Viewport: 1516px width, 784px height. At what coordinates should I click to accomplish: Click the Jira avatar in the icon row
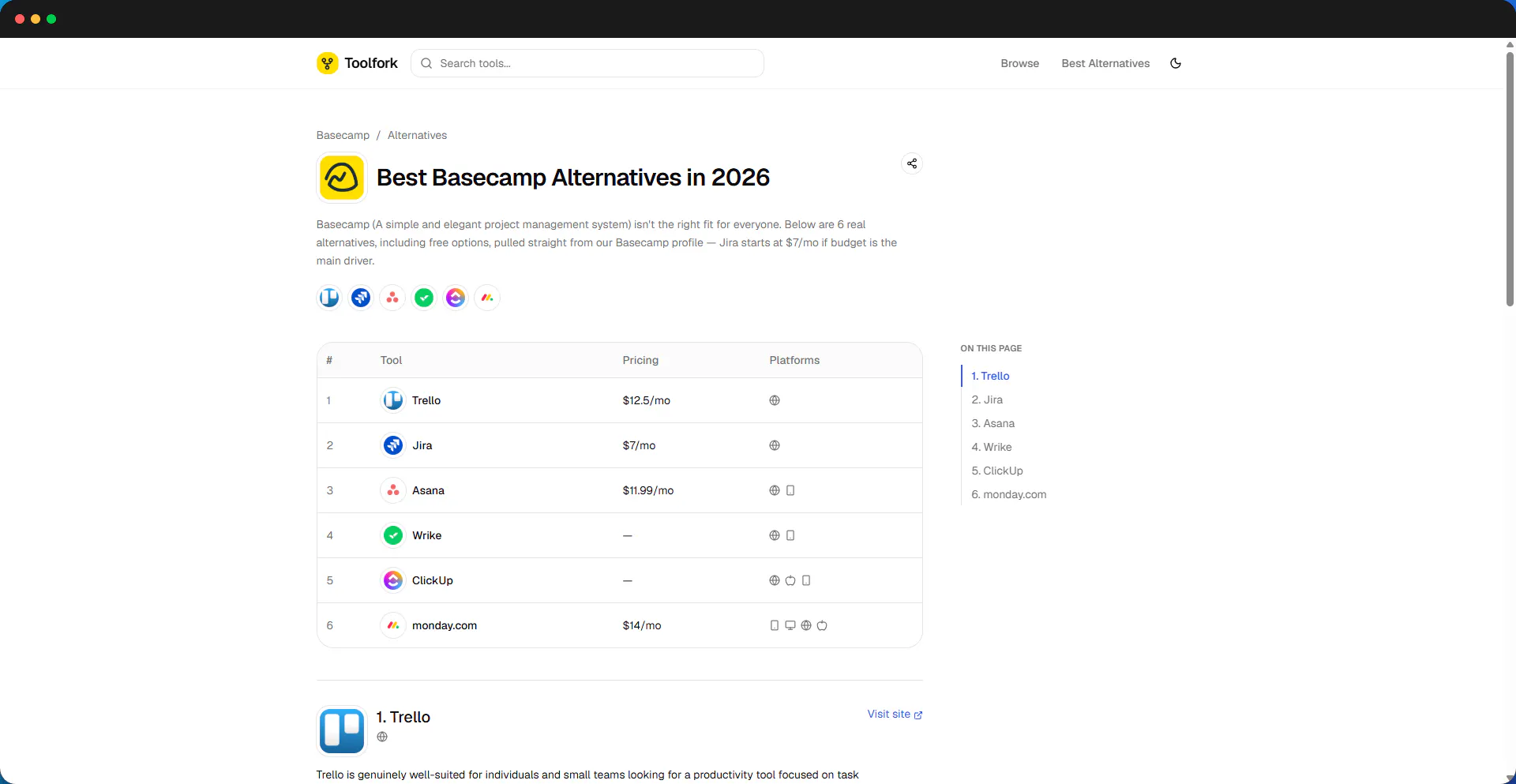click(361, 298)
